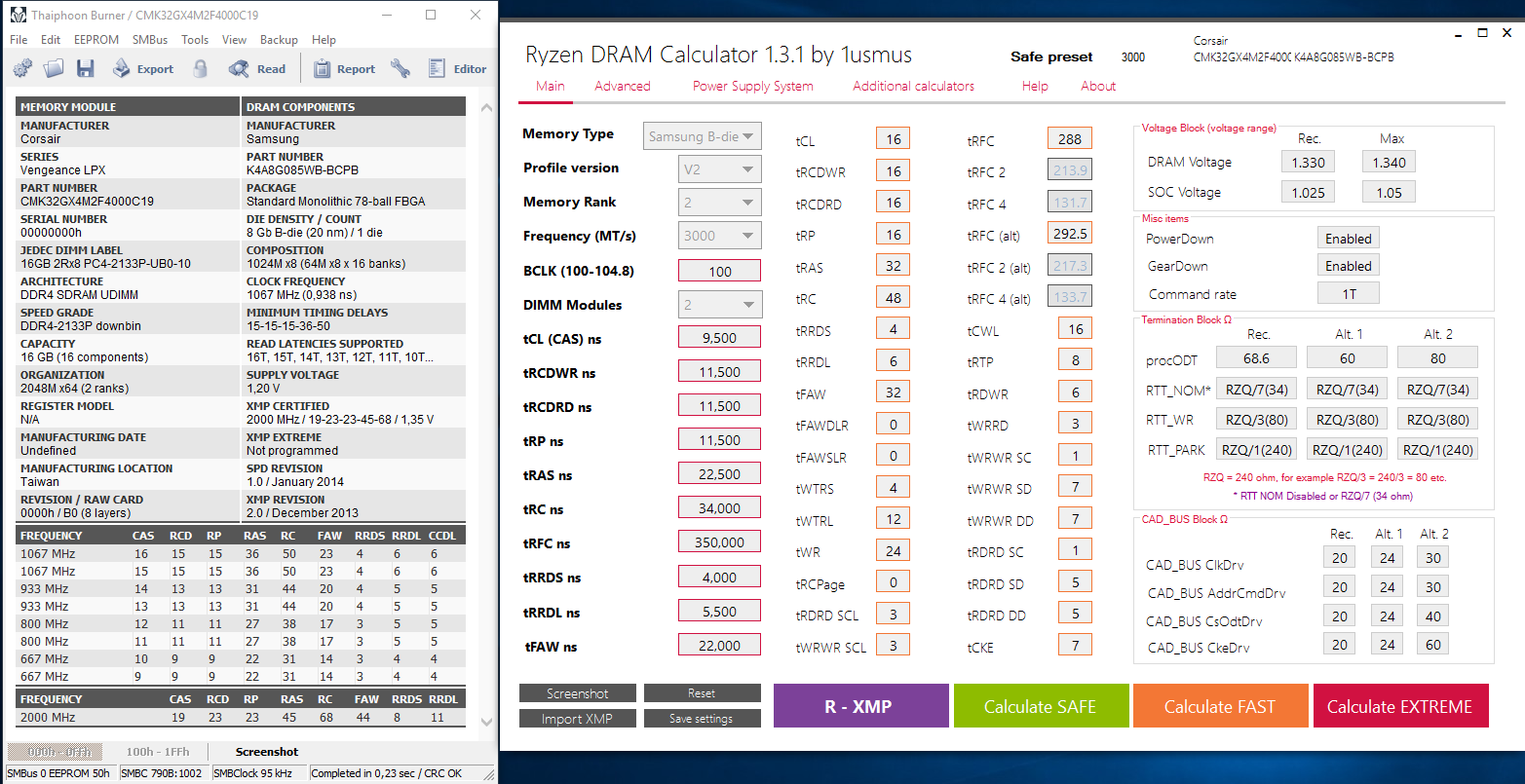
Task: Select the 000h - 0FFh tab in Thaiphoon Burner
Action: [x=55, y=752]
